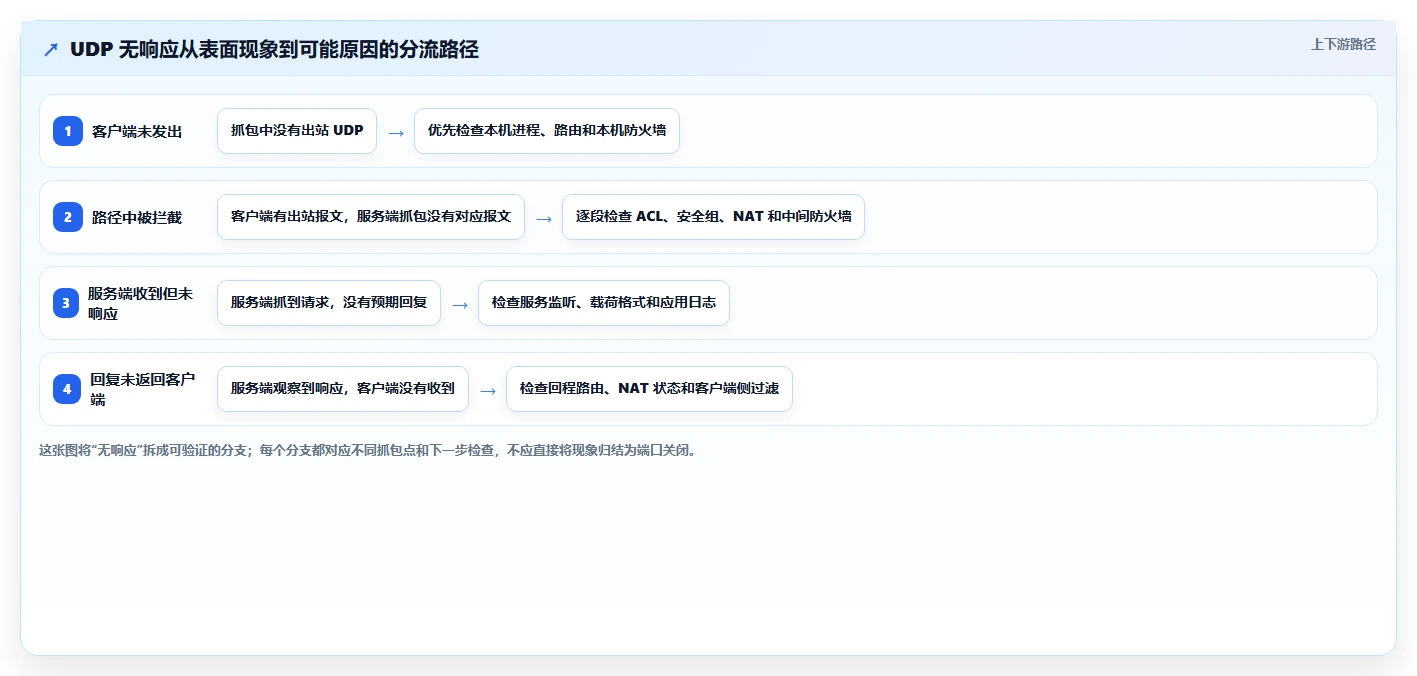This screenshot has height=676, width=1417.
Task: Select the '服务端抓到请求，没有预期回复' chip
Action: [329, 303]
